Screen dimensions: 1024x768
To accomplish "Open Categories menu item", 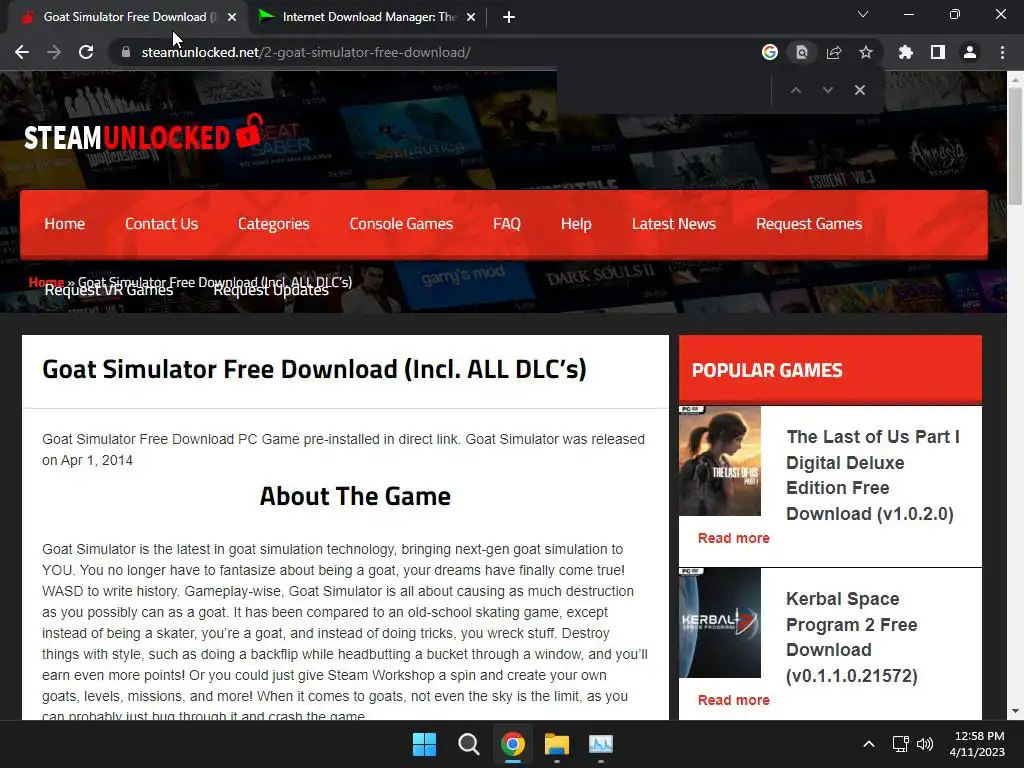I will 274,224.
